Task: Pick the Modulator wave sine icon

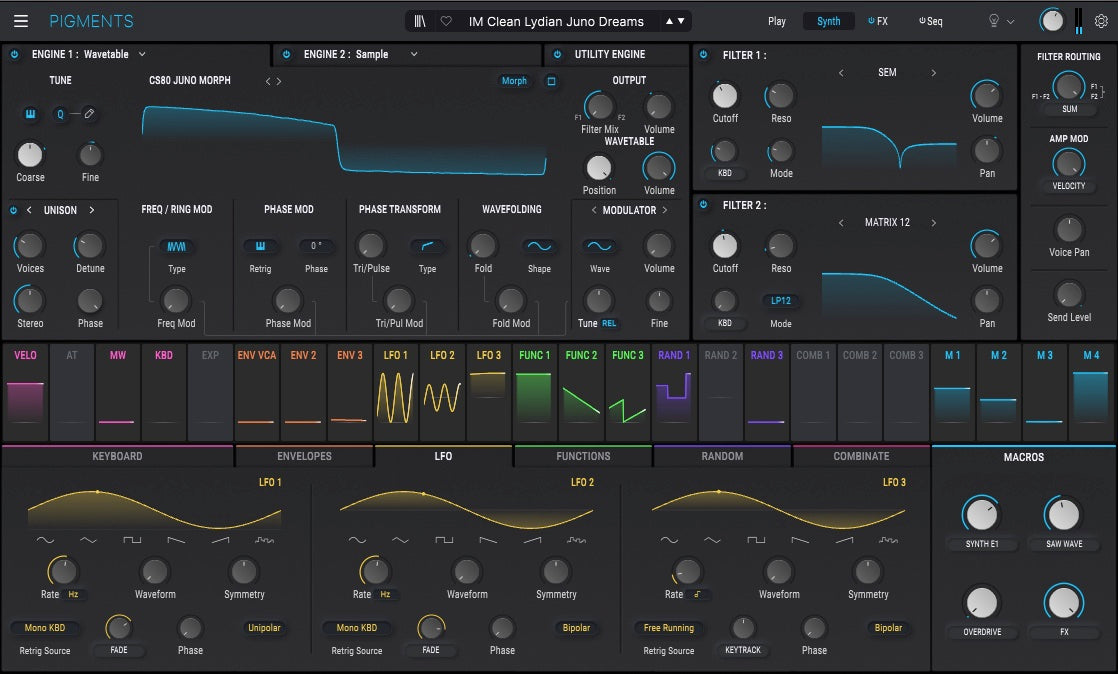Action: 600,246
